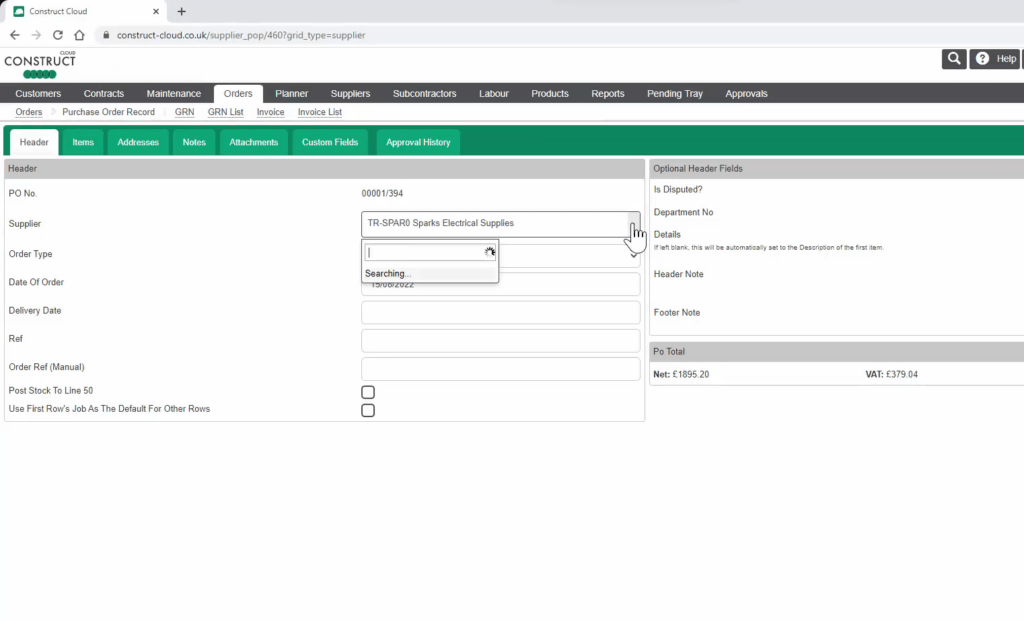The image size is (1024, 621).
Task: Expand the Order Type dropdown arrow
Action: tap(633, 255)
